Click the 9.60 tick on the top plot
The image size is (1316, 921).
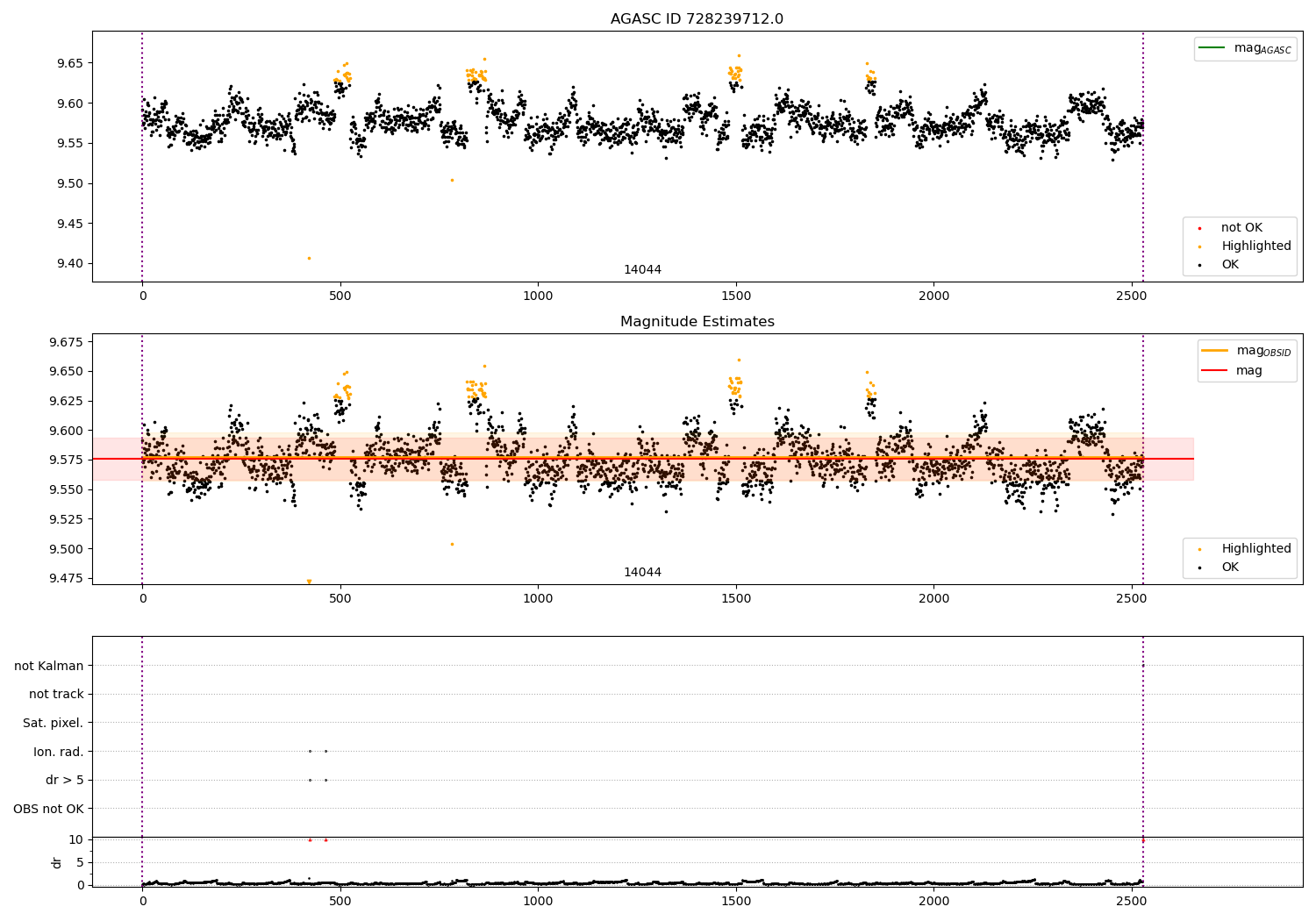click(70, 104)
